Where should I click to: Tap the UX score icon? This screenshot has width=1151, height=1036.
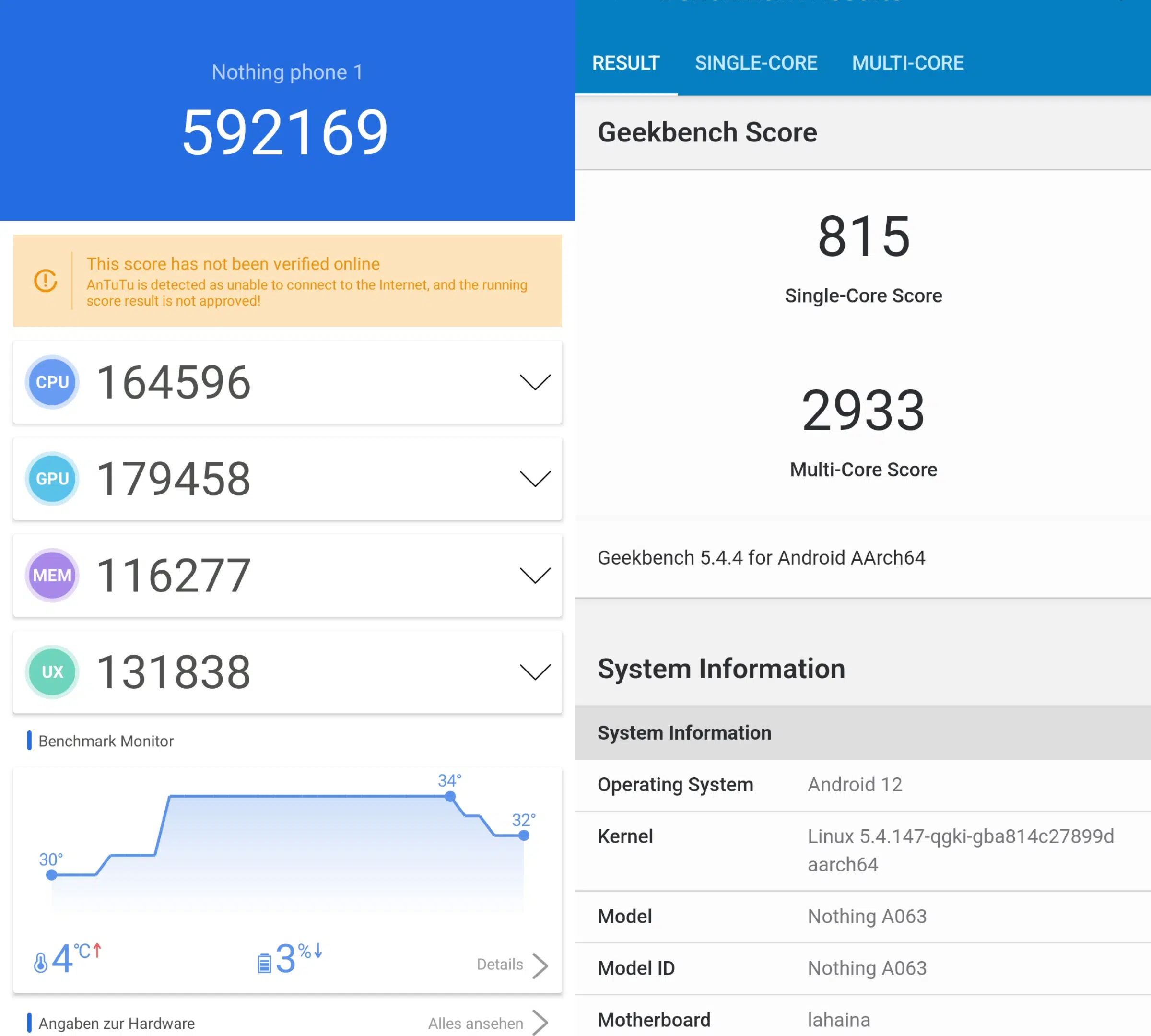[x=52, y=671]
